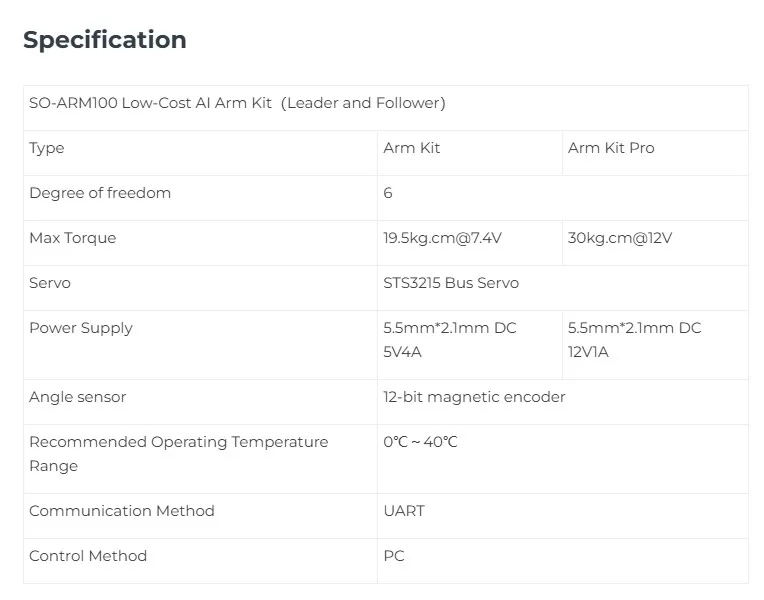Image resolution: width=764 pixels, height=600 pixels.
Task: Click the Angle sensor row label
Action: [x=78, y=397]
